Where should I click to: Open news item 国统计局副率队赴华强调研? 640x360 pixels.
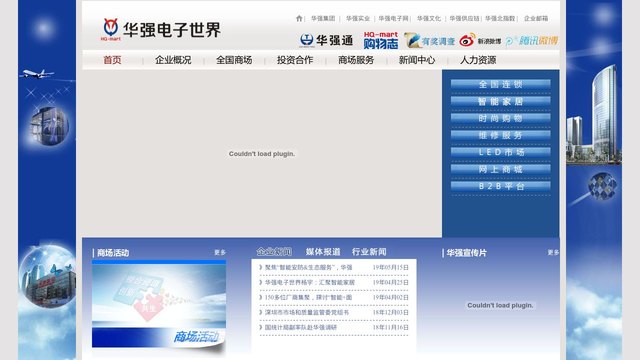click(x=301, y=327)
